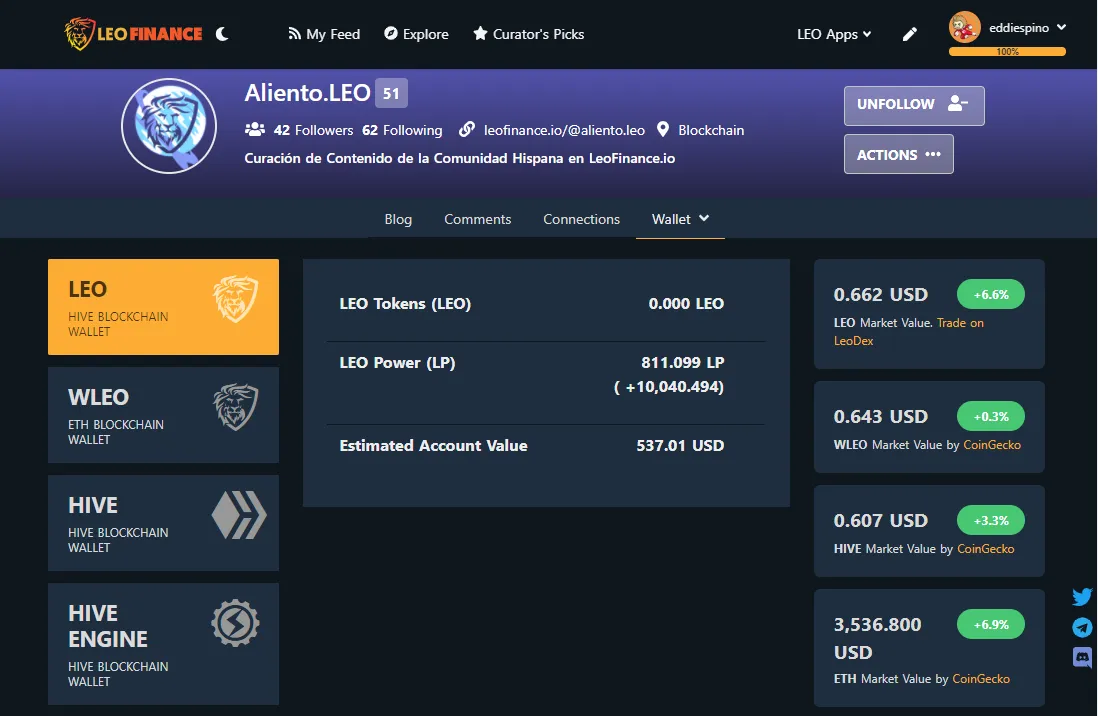Click the location pin icon

[662, 130]
